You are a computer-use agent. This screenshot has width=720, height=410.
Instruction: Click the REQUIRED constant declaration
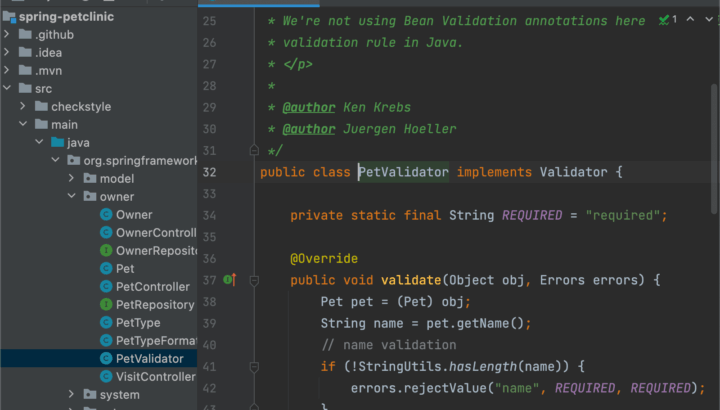[532, 215]
